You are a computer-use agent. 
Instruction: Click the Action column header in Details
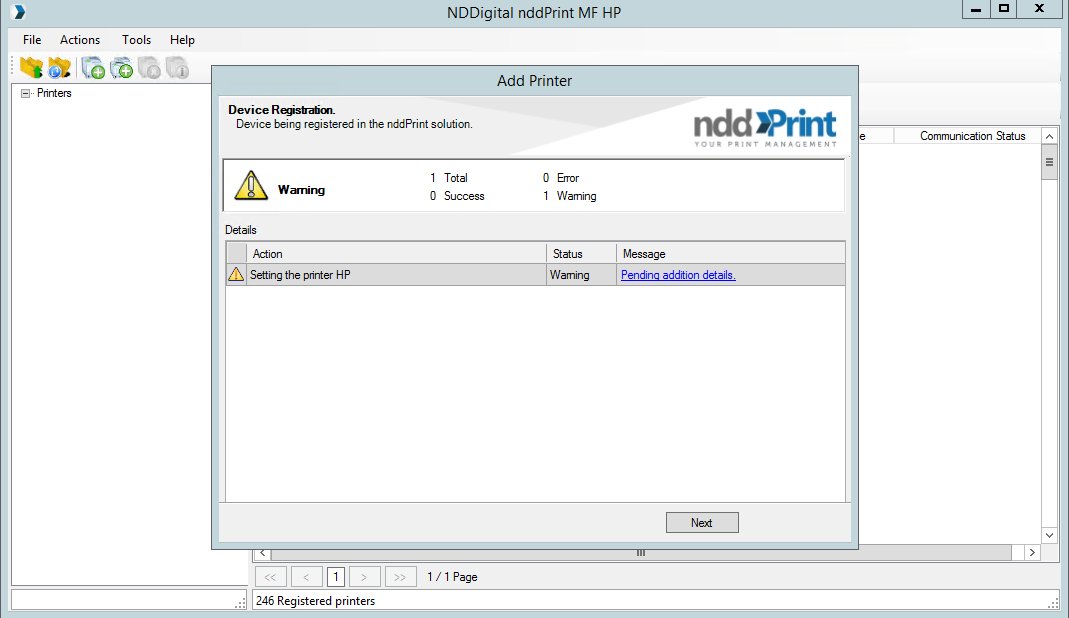(x=396, y=254)
